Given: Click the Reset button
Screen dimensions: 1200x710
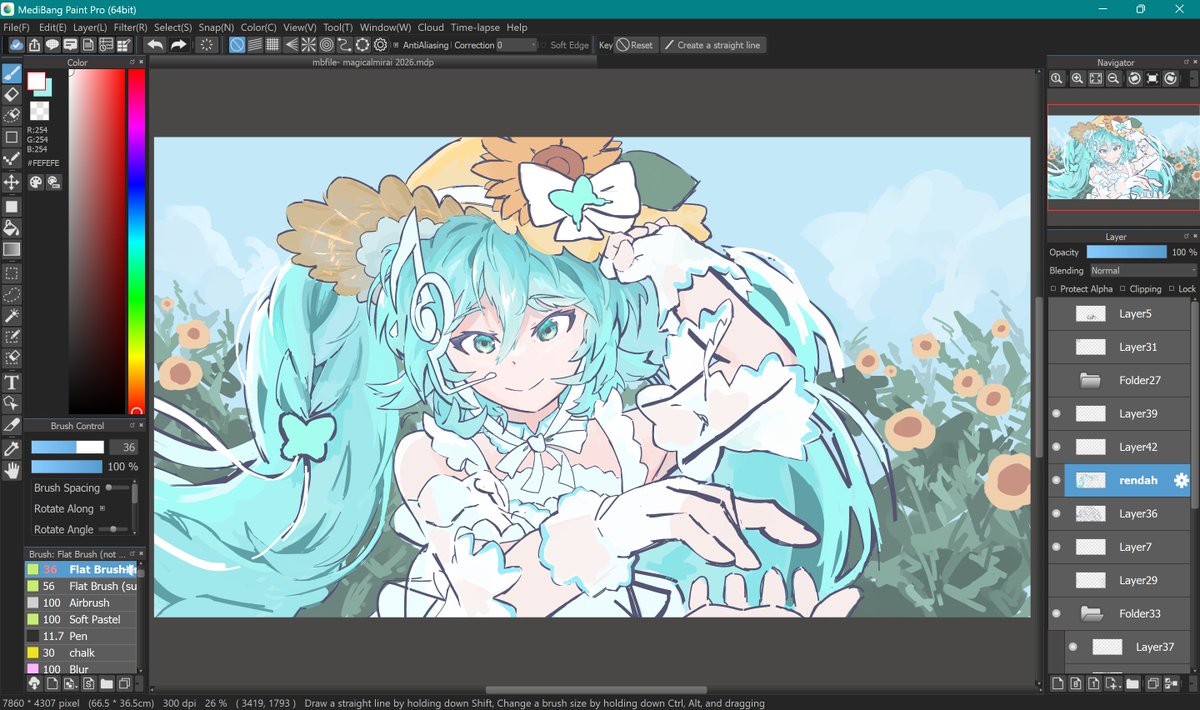Looking at the screenshot, I should tap(635, 45).
